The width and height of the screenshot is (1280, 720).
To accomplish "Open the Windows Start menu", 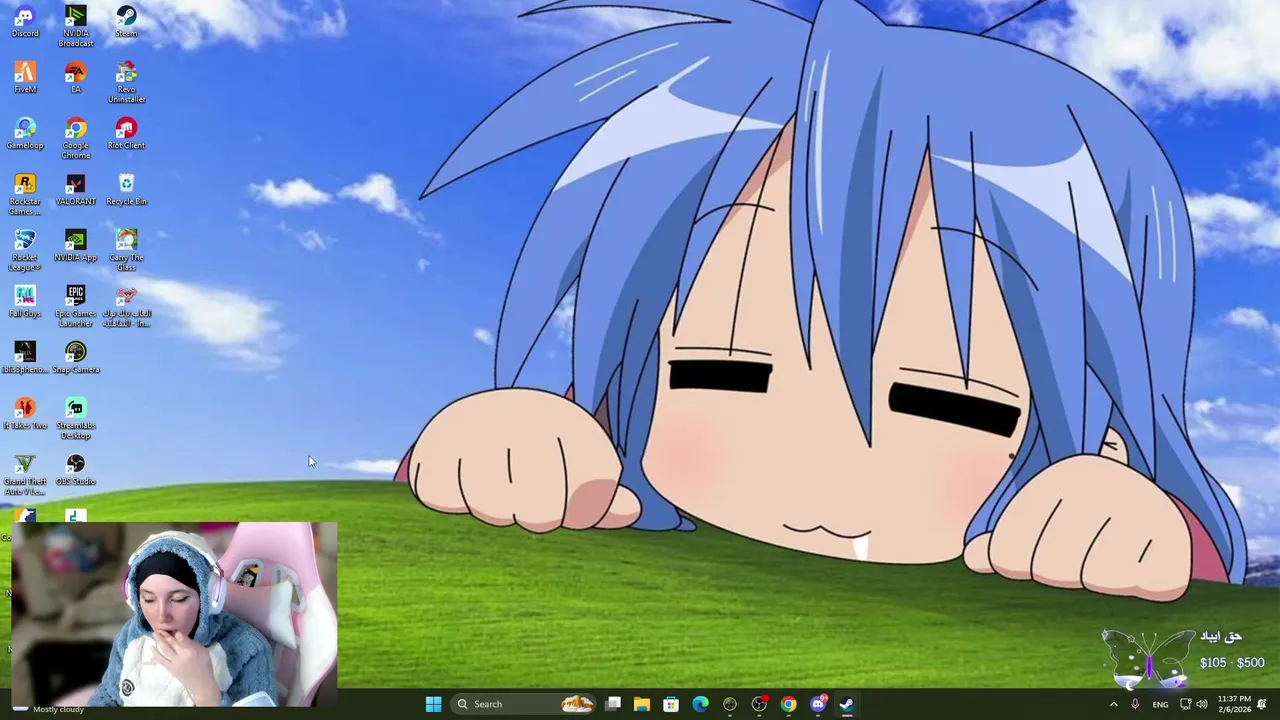I will pos(433,704).
